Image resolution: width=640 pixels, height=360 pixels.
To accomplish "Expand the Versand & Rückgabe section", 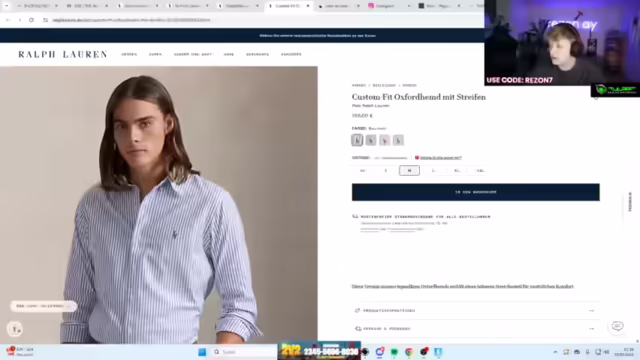I will point(476,329).
